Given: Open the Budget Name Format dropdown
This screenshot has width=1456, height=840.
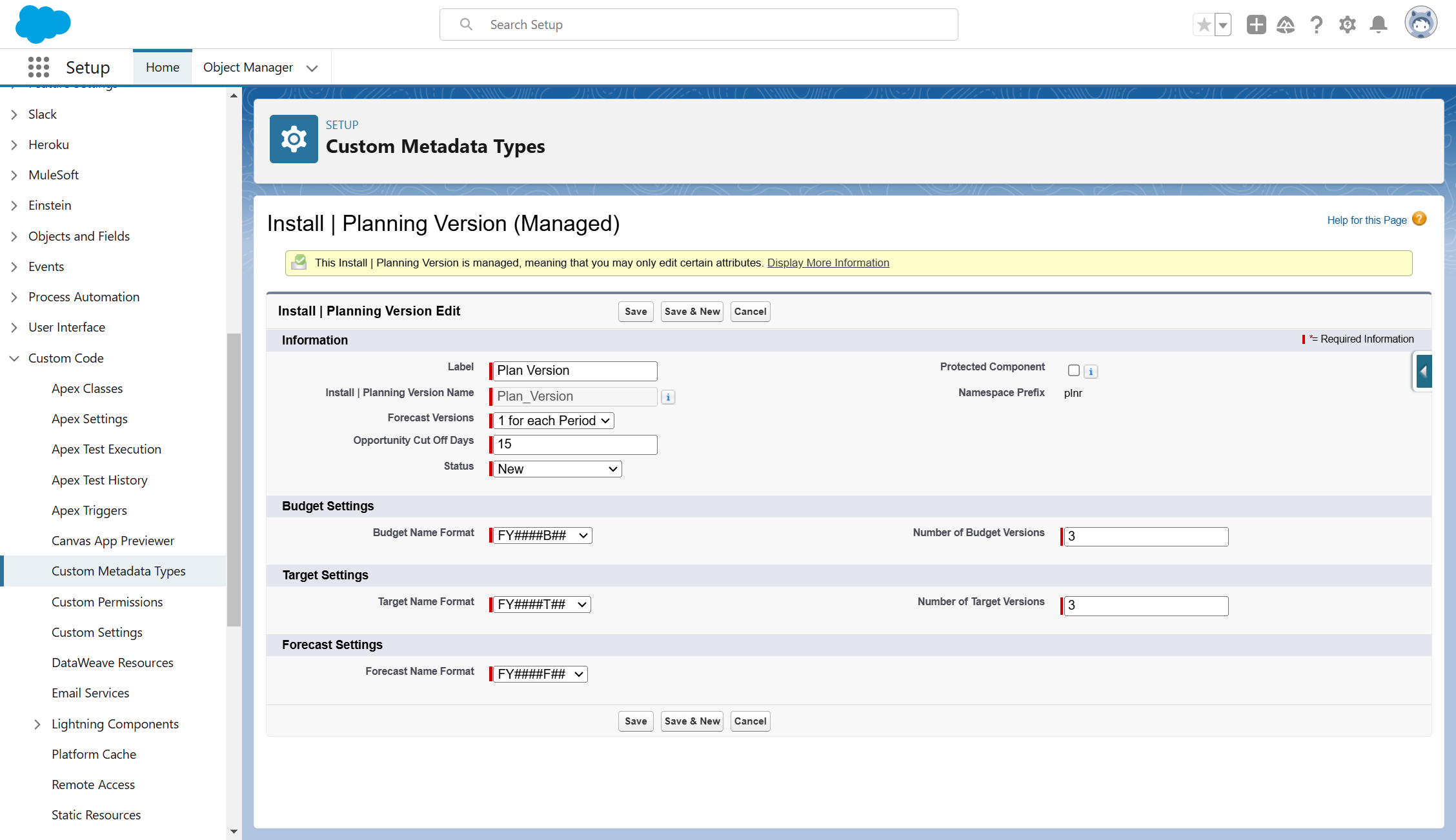Looking at the screenshot, I should (x=542, y=535).
